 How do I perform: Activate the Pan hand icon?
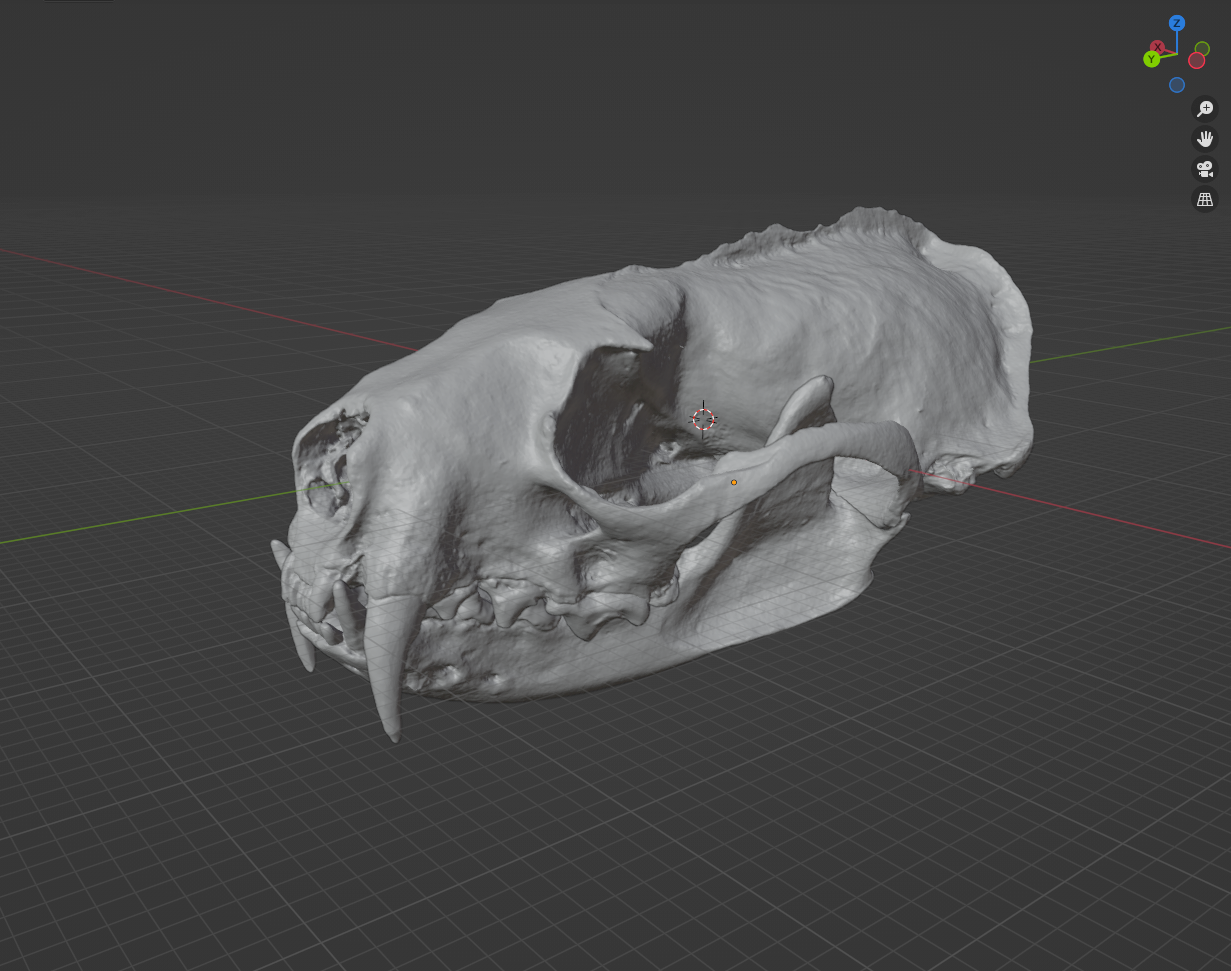[x=1205, y=138]
